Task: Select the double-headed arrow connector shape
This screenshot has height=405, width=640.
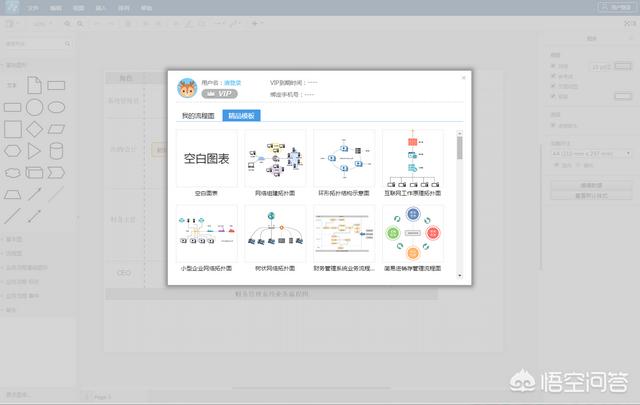Action: pos(35,216)
